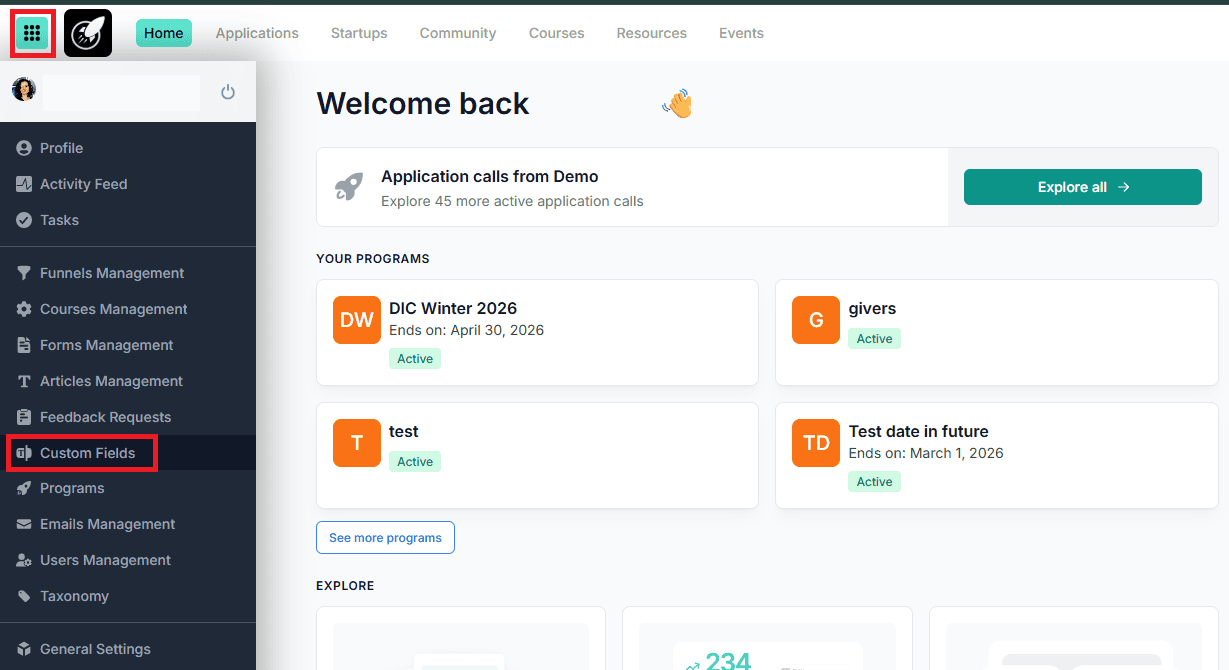This screenshot has height=670, width=1229.
Task: Switch to the Applications tab
Action: pyautogui.click(x=257, y=33)
